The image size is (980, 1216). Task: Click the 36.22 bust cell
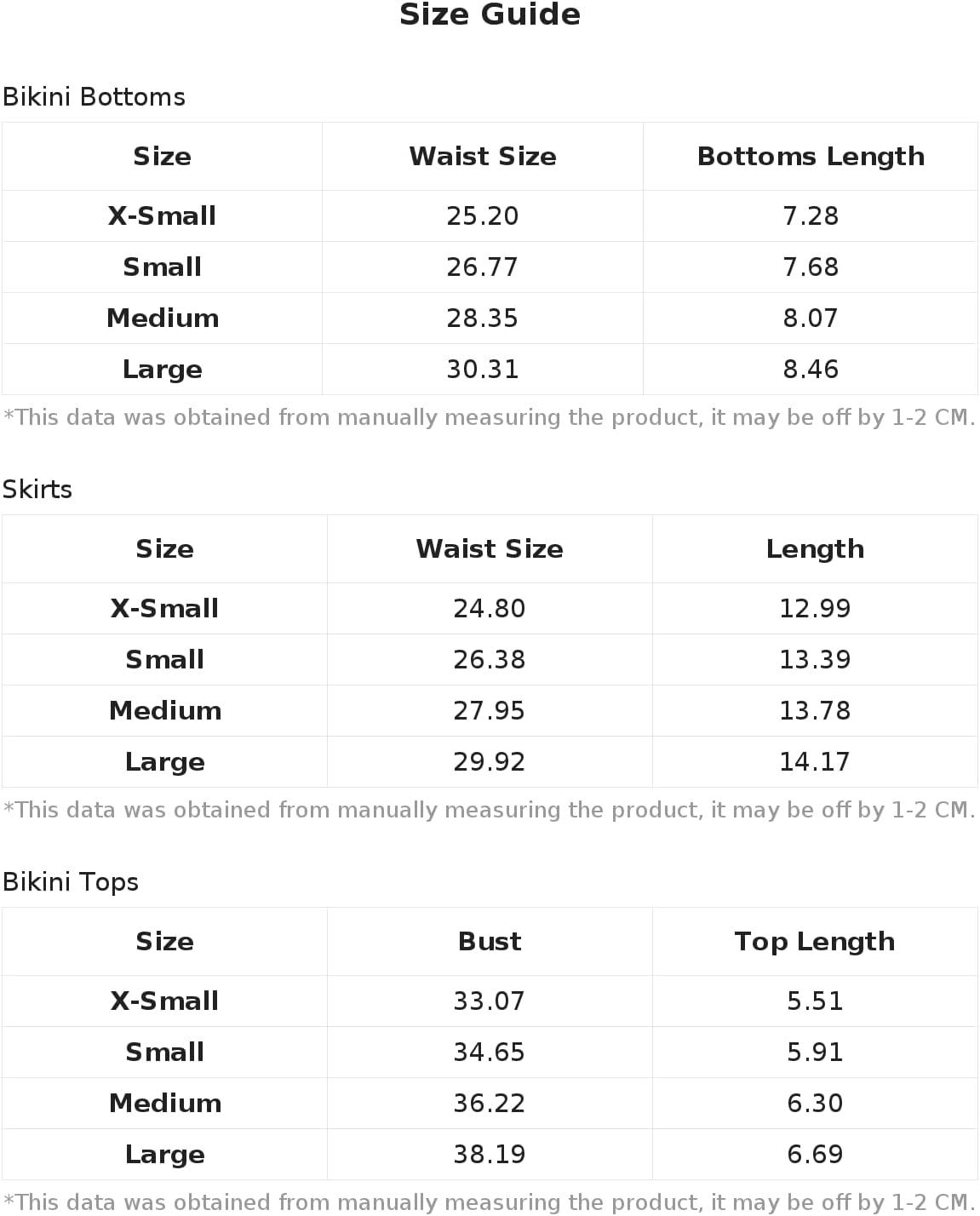pos(490,1104)
